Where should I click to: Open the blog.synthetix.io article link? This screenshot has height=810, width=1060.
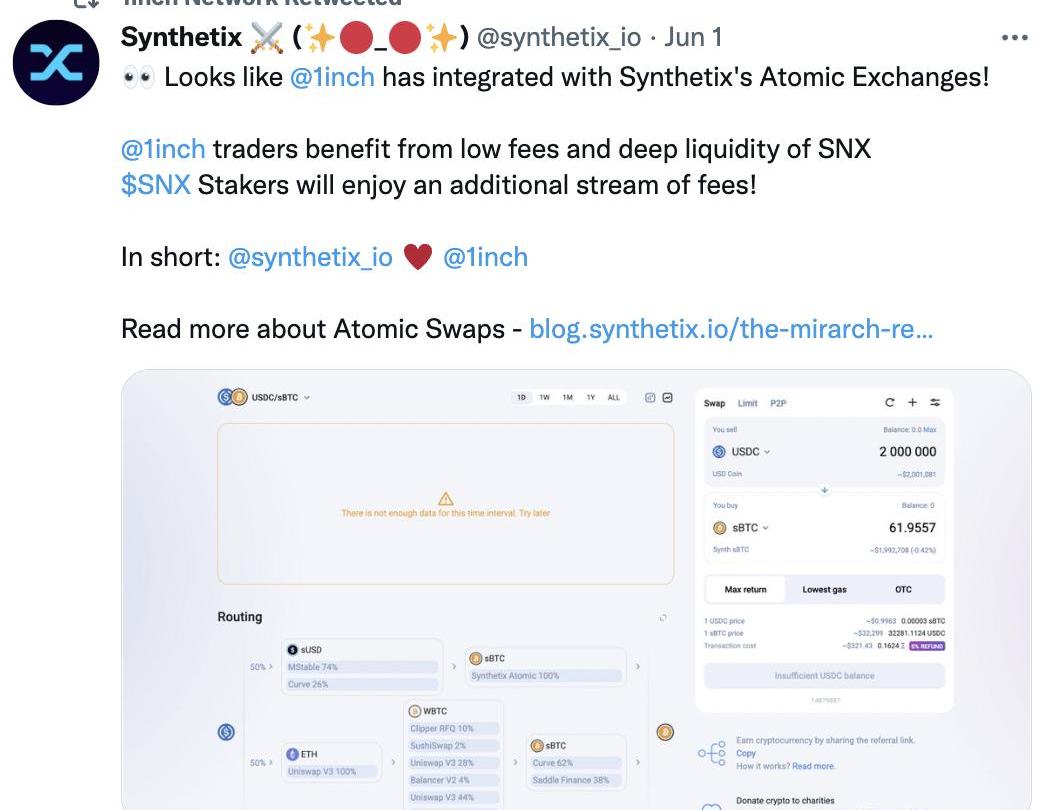pyautogui.click(x=731, y=329)
